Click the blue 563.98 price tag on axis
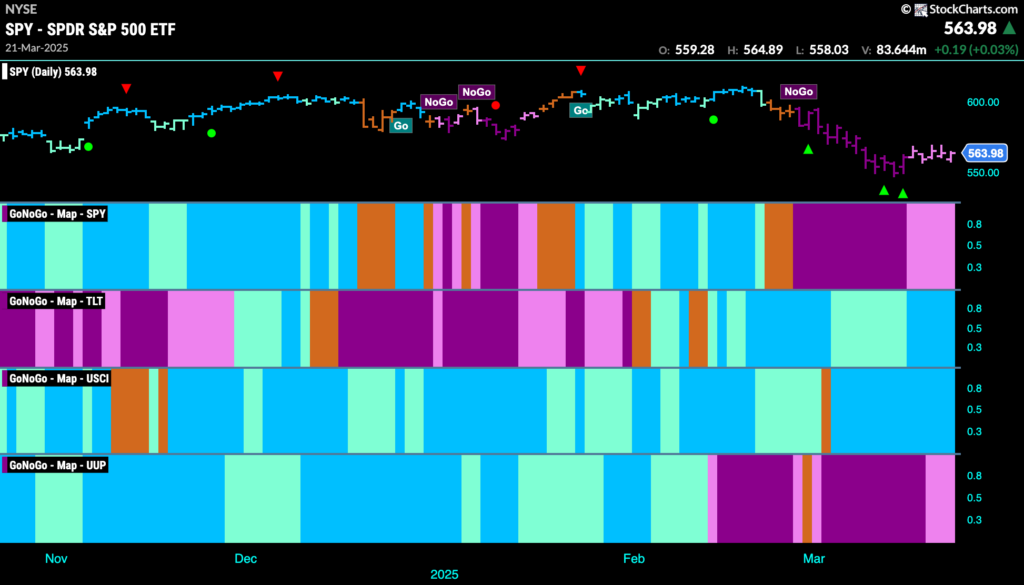1024x585 pixels. point(986,153)
